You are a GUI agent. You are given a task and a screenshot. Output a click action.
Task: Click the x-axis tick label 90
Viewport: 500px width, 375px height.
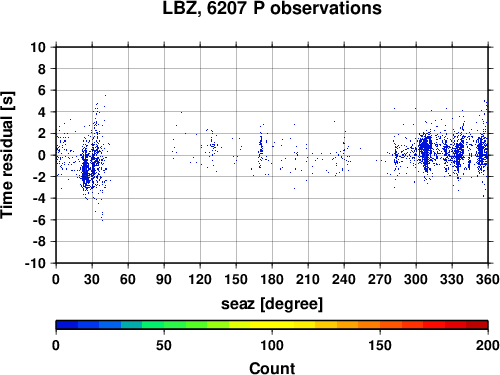[x=164, y=279]
